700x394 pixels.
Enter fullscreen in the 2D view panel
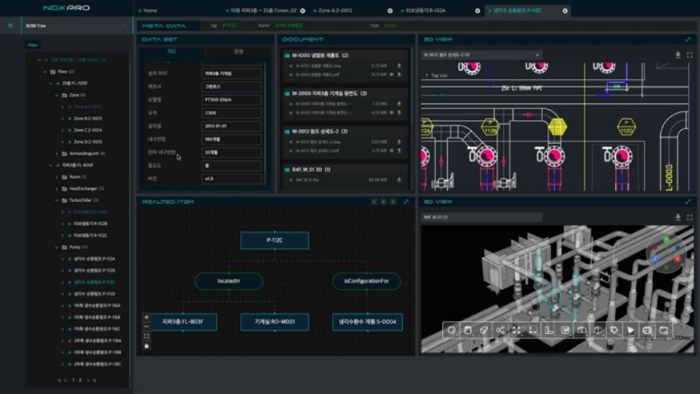(689, 55)
